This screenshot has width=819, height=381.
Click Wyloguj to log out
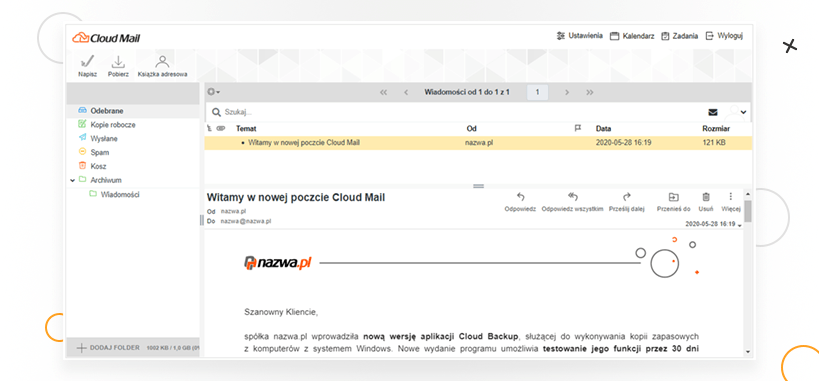coord(724,36)
